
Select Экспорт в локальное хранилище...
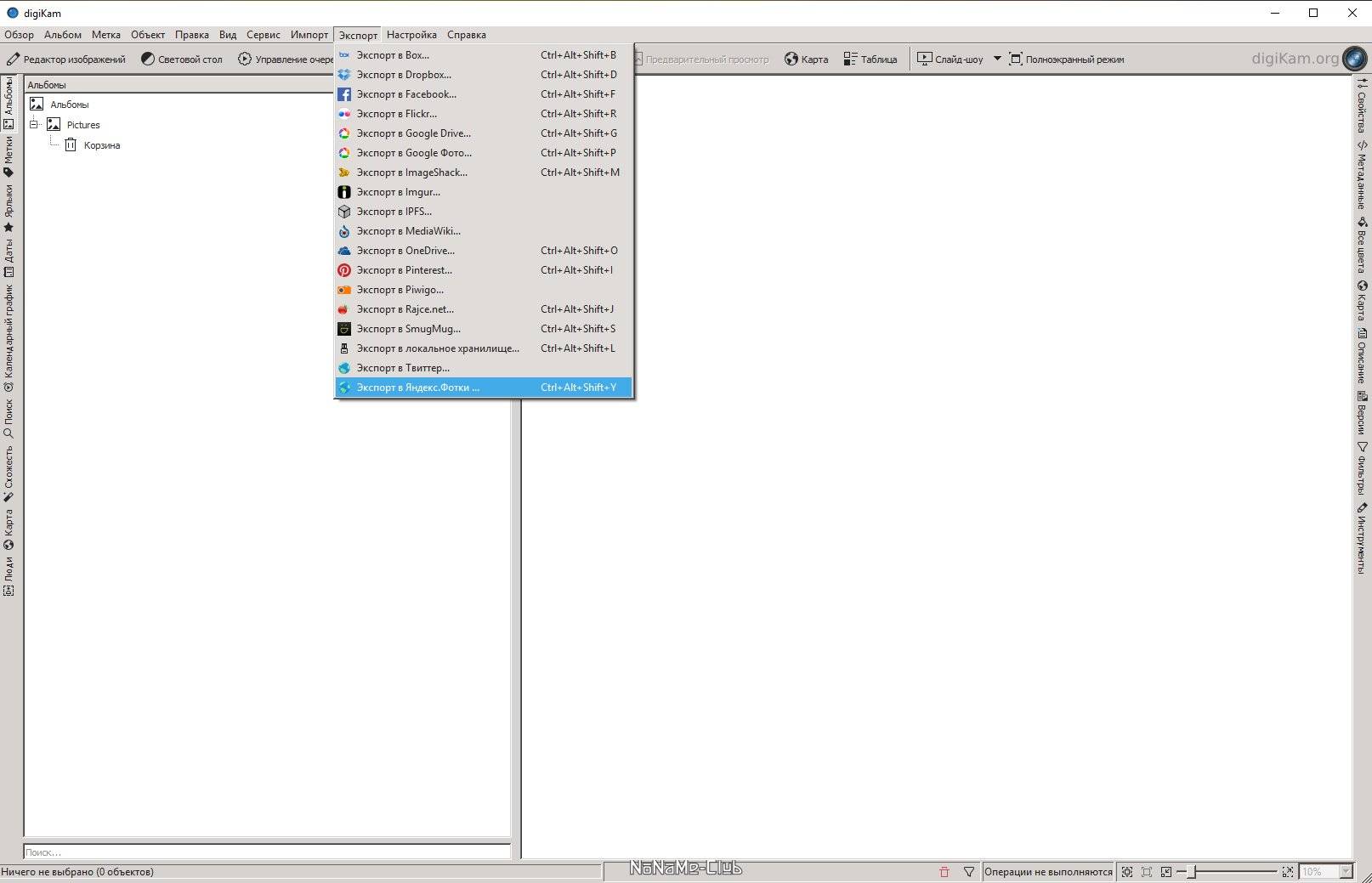484,348
